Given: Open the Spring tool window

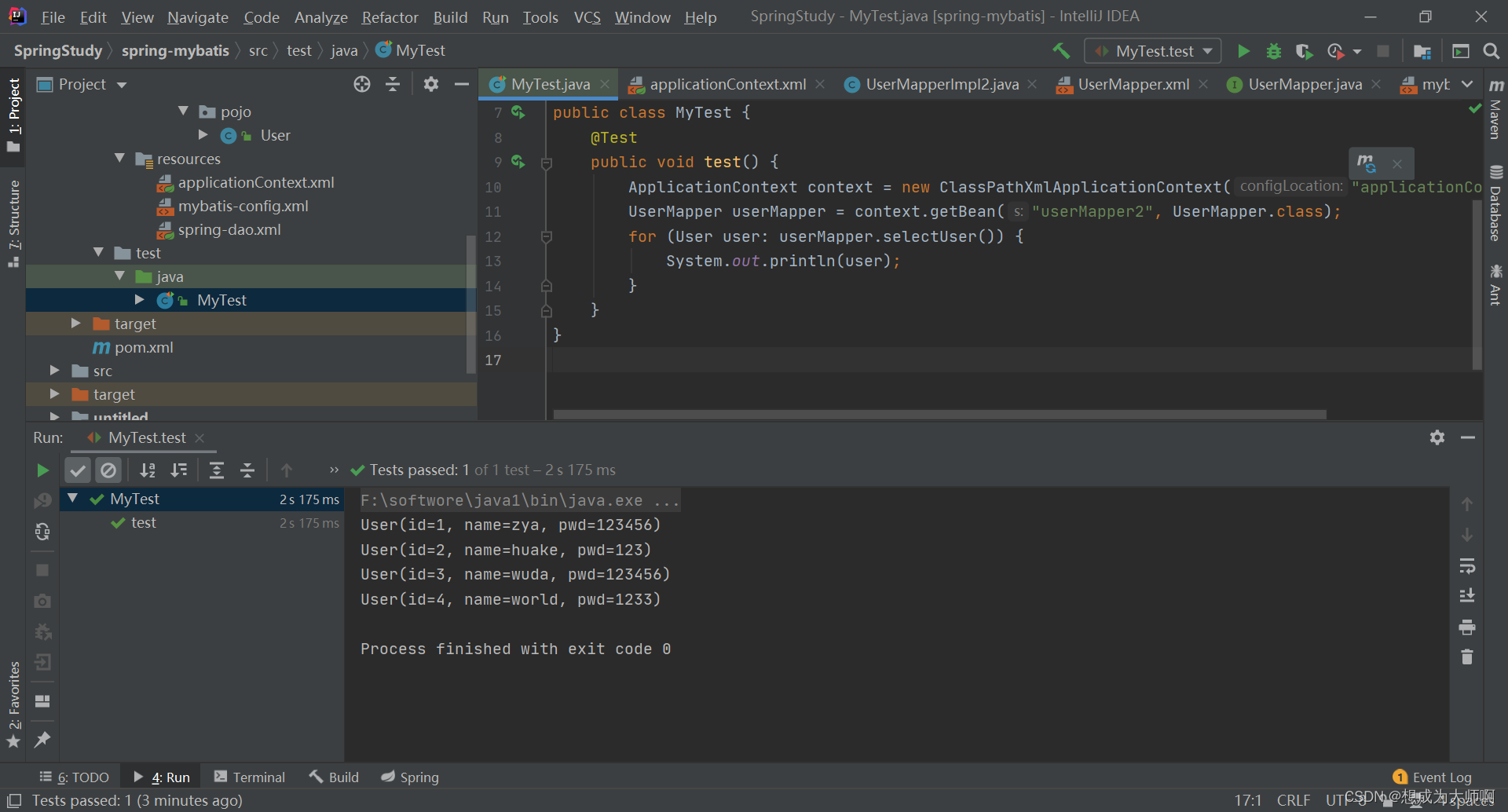Looking at the screenshot, I should click(x=410, y=777).
